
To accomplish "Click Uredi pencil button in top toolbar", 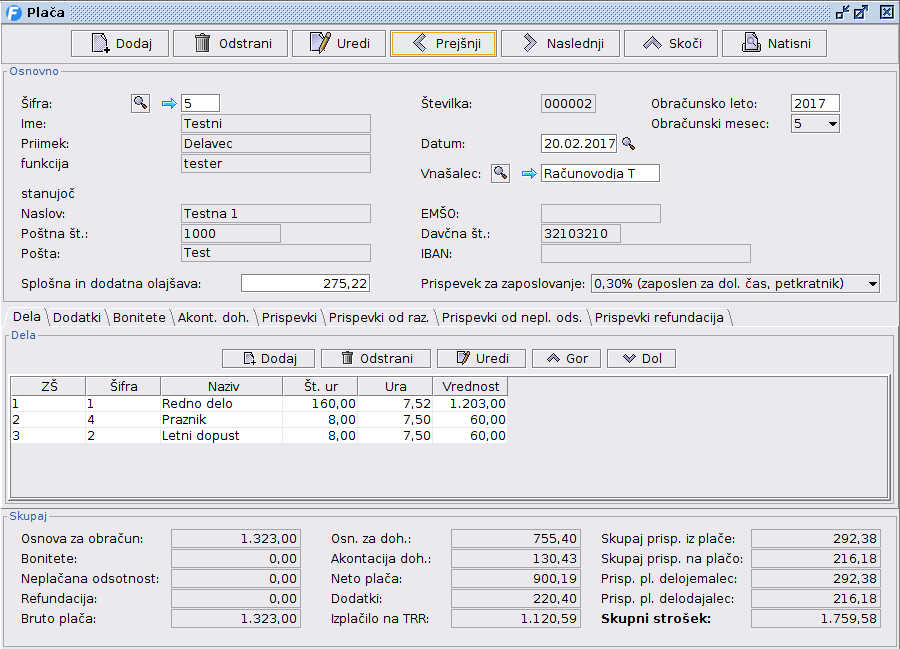I will [339, 44].
